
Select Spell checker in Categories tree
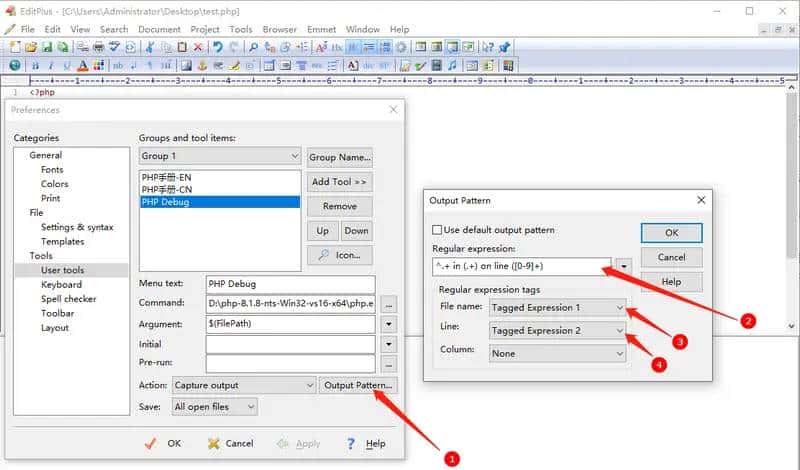tap(68, 299)
